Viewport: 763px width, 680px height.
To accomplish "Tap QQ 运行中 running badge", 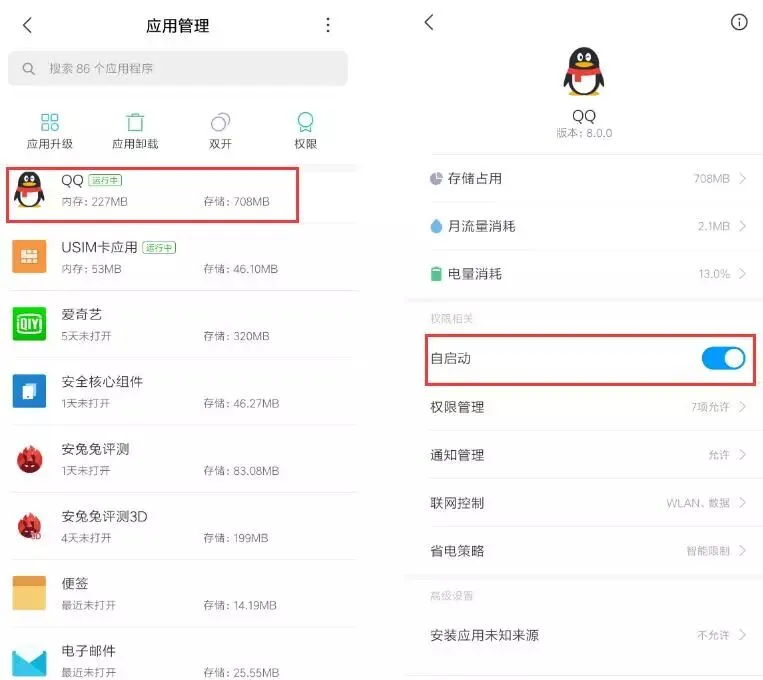I will 105,181.
